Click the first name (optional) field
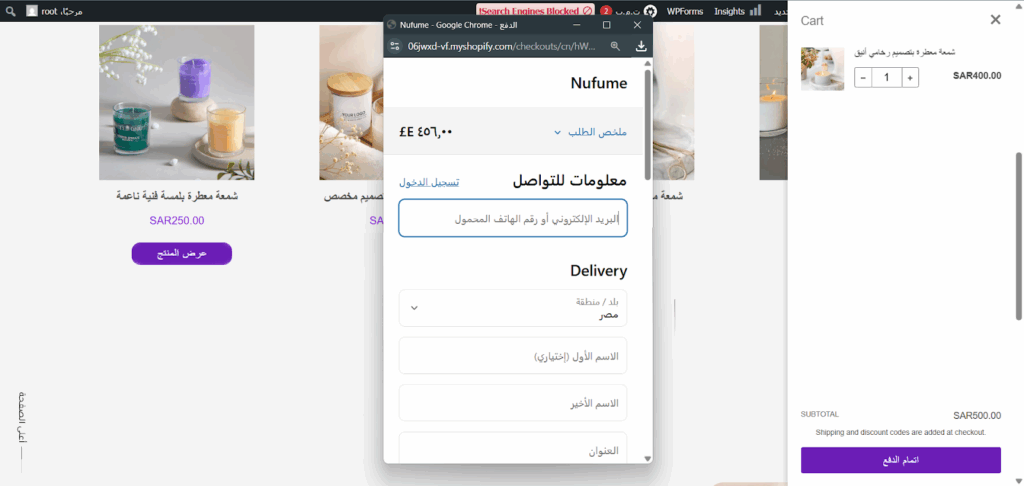 point(513,355)
